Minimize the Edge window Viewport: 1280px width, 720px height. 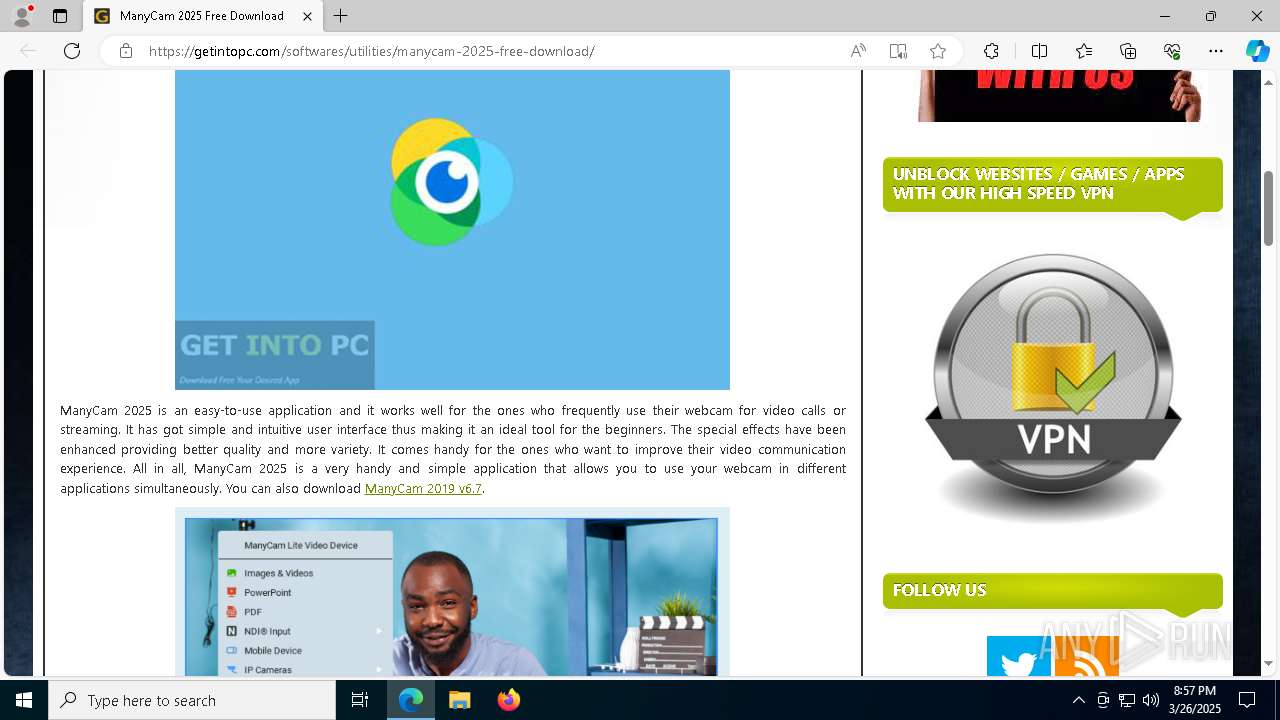1165,16
